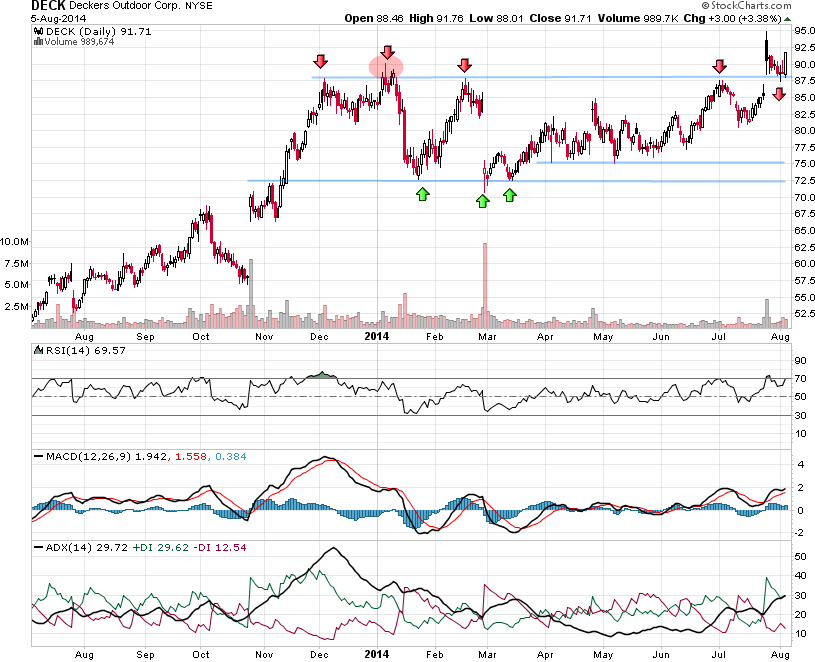Click the 90 level on RSI axis
This screenshot has width=815, height=662.
pos(800,361)
